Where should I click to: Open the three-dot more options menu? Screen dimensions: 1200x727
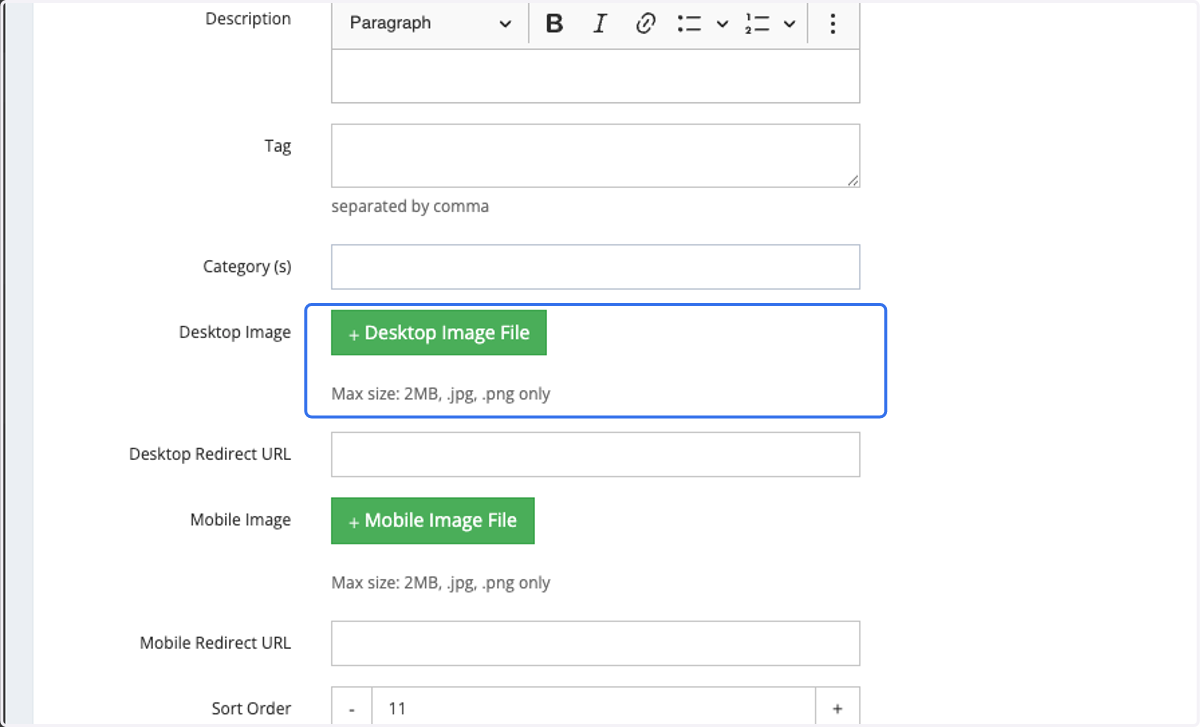coord(832,24)
